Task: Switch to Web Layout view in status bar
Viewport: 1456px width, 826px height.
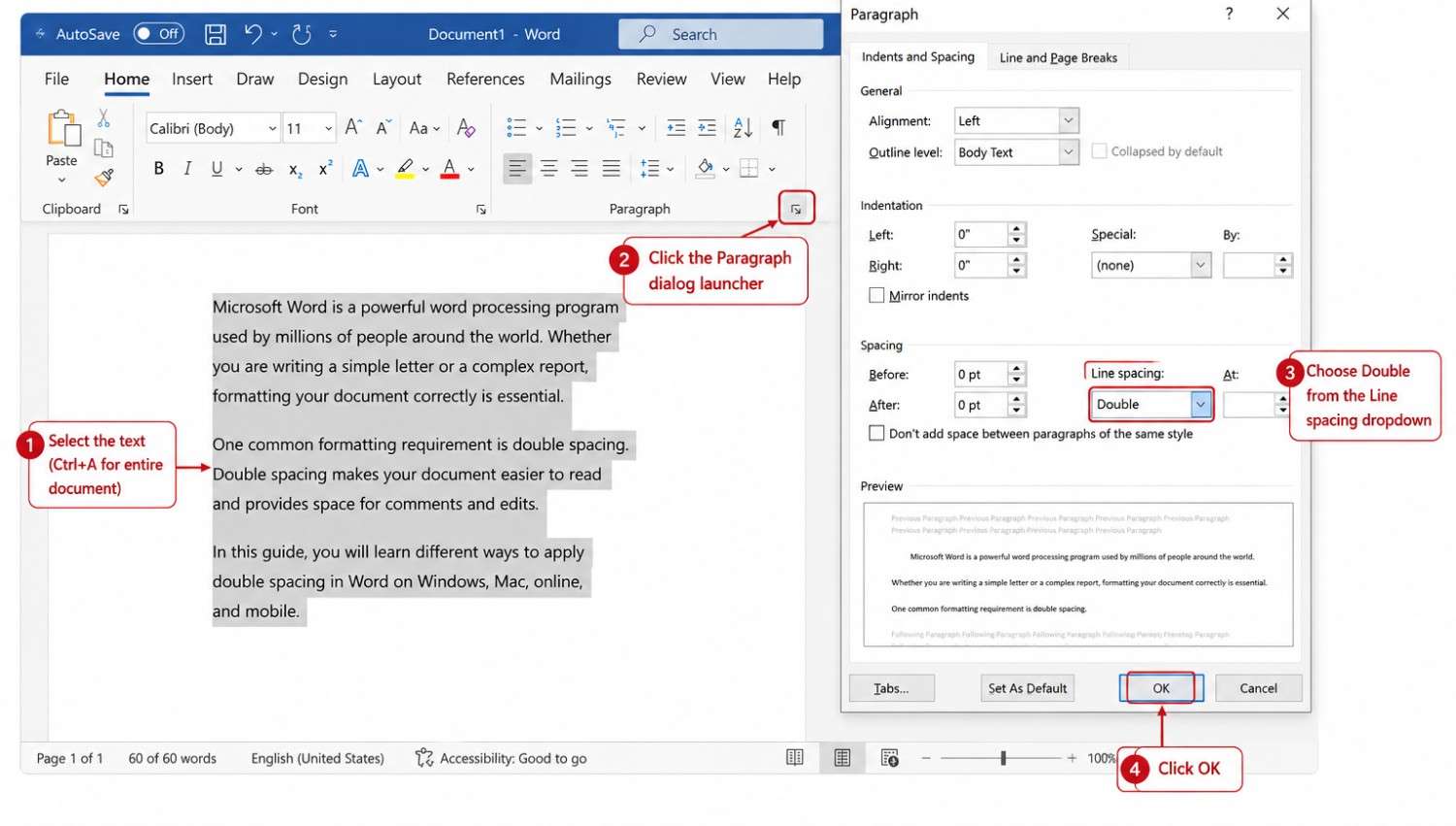Action: 890,758
